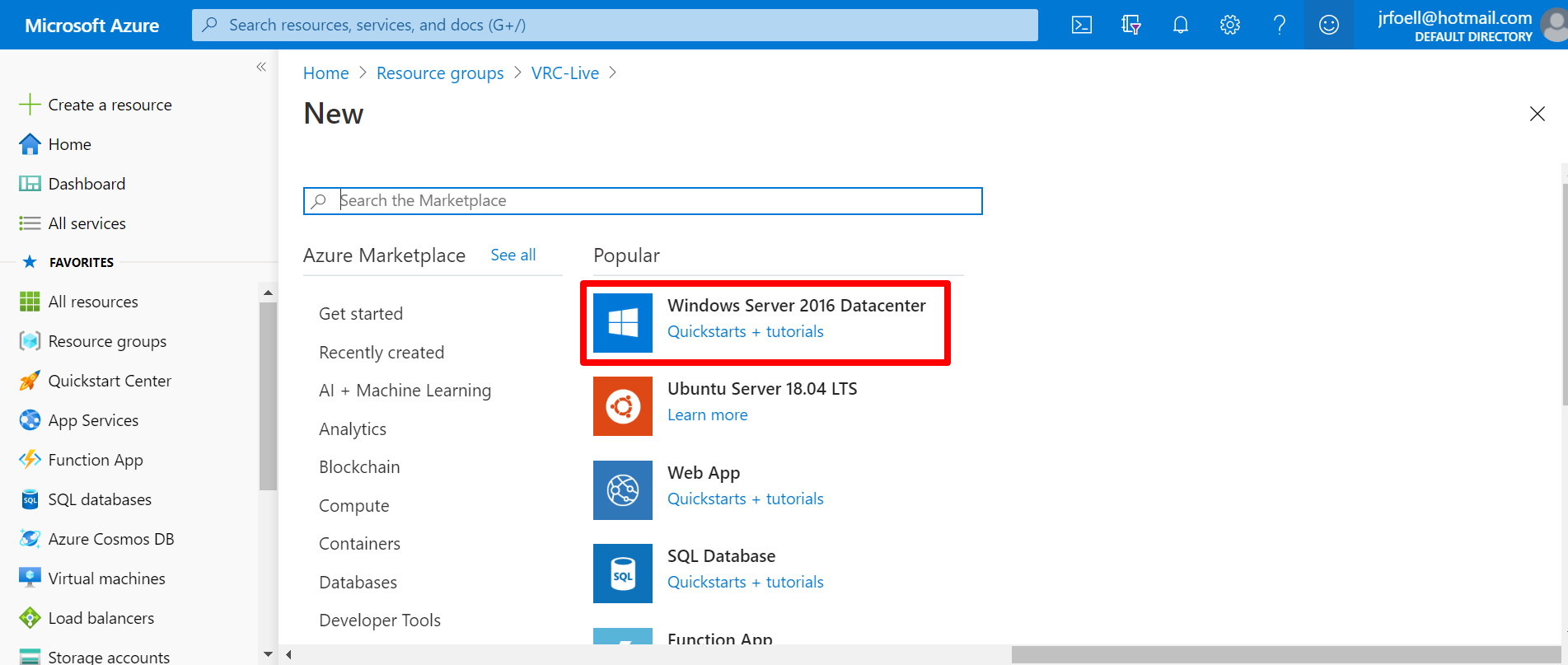
Task: Click the Resource groups breadcrumb link
Action: coord(440,73)
